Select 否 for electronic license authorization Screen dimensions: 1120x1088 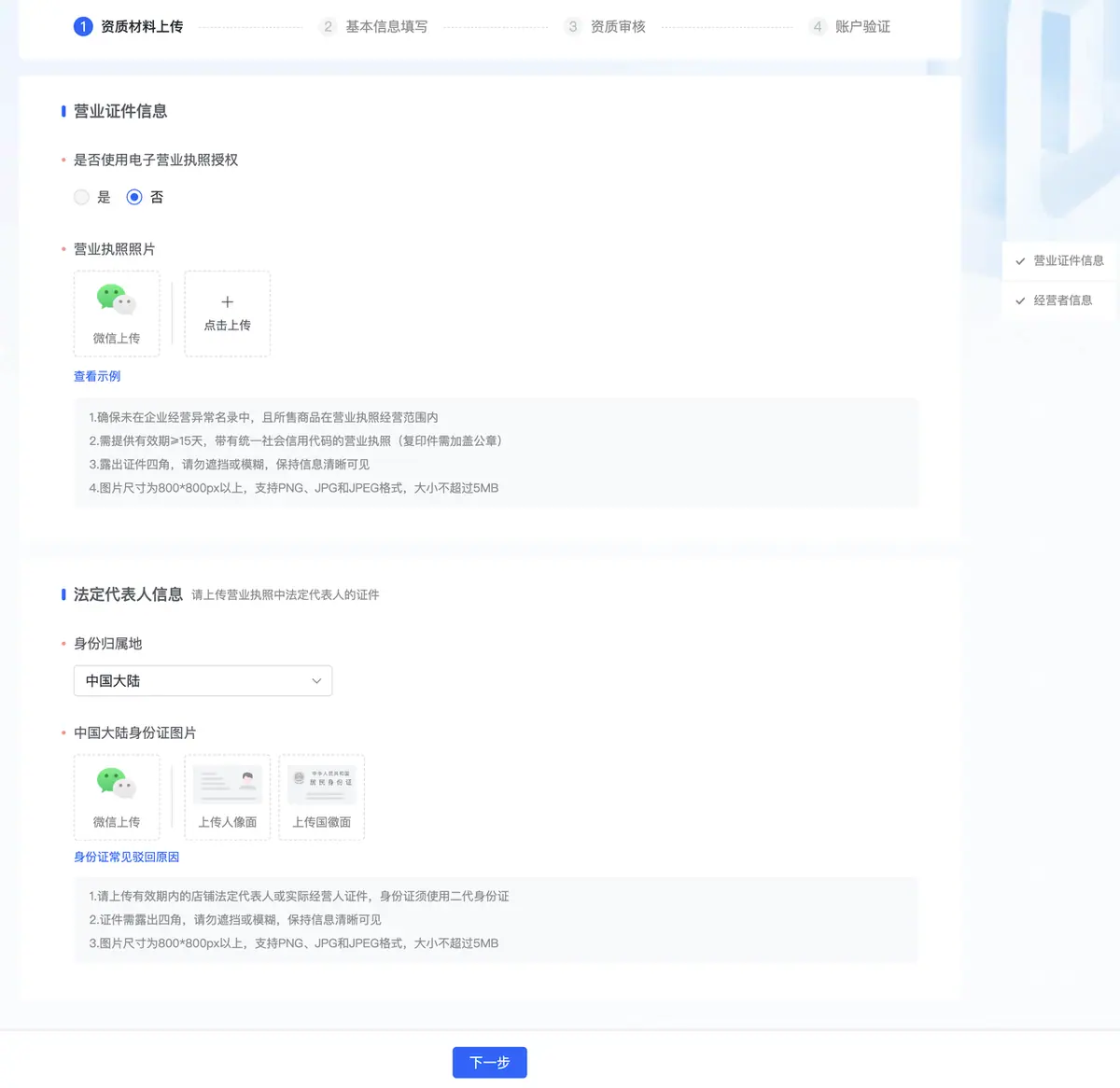click(134, 197)
